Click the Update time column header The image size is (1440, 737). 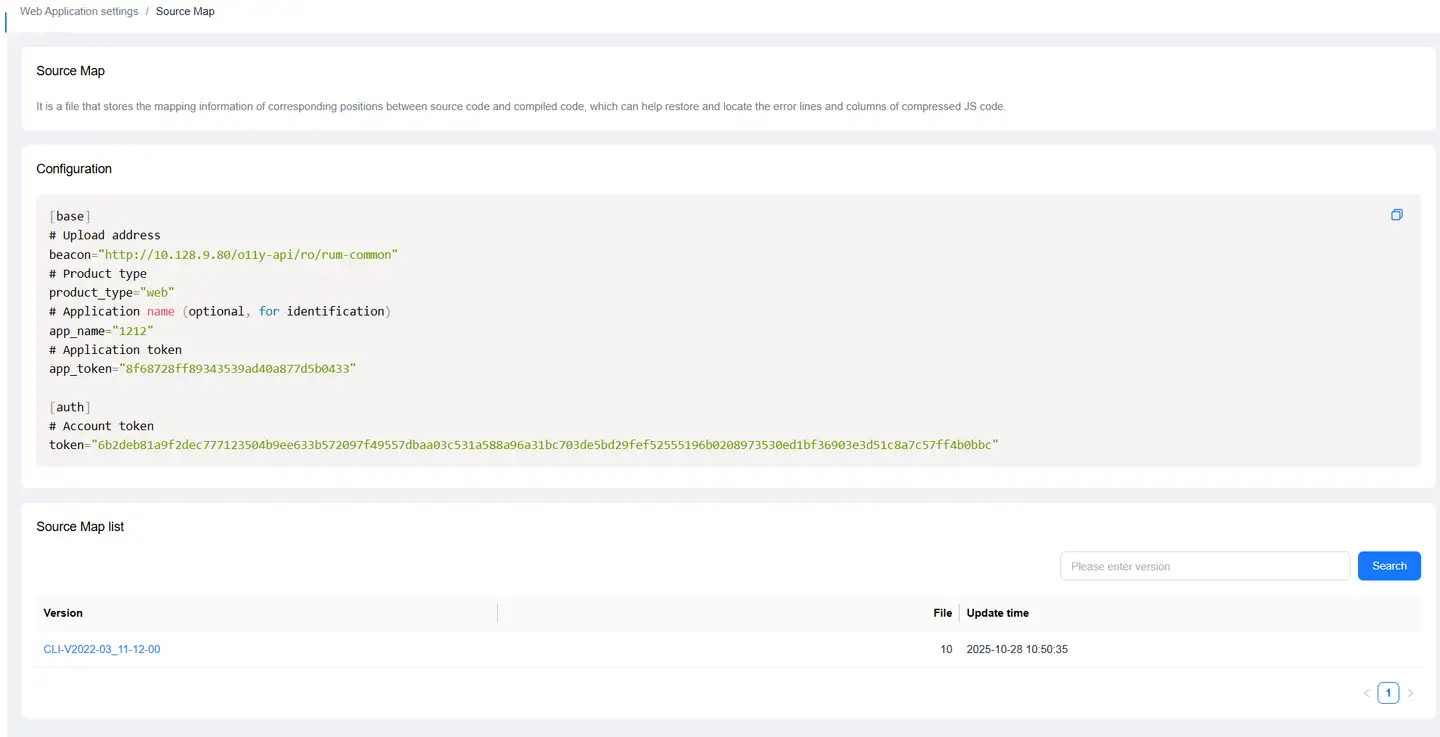pyautogui.click(x=997, y=613)
